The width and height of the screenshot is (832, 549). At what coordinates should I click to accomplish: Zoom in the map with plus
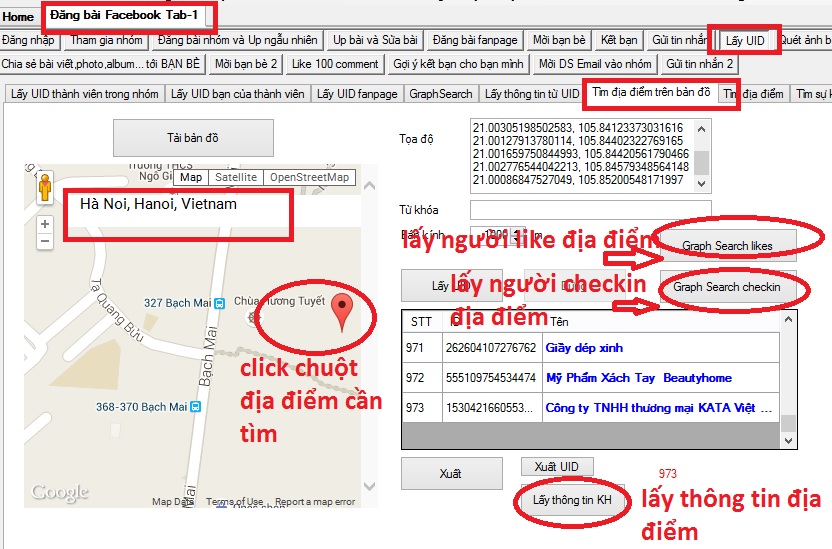pyautogui.click(x=45, y=224)
